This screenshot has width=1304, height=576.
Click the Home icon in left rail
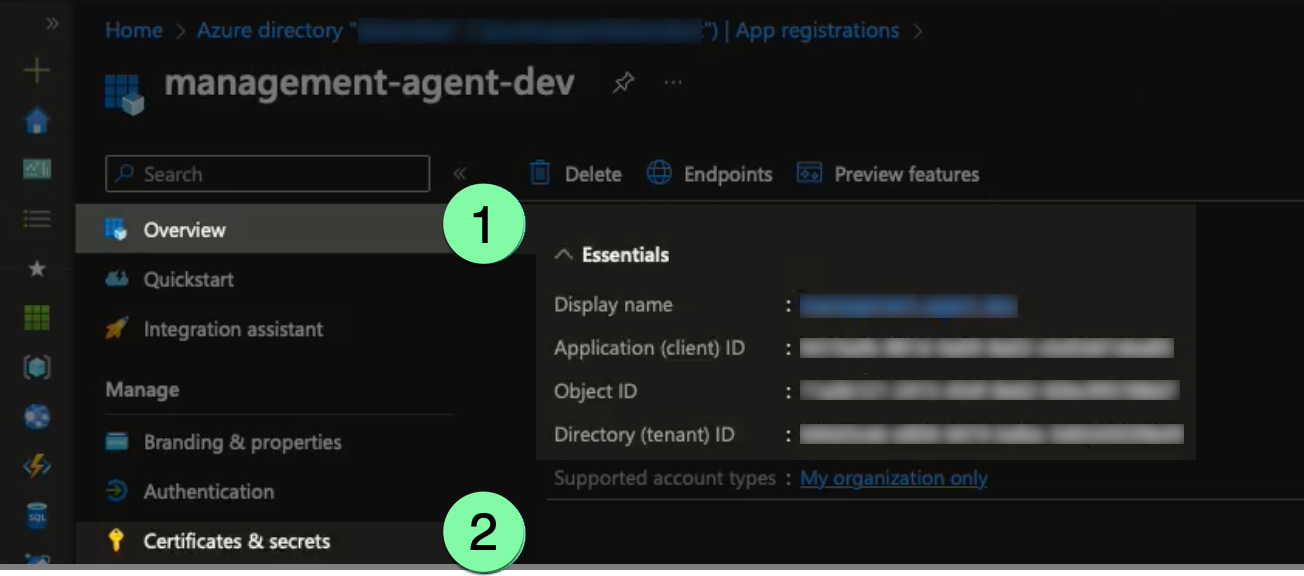36,121
